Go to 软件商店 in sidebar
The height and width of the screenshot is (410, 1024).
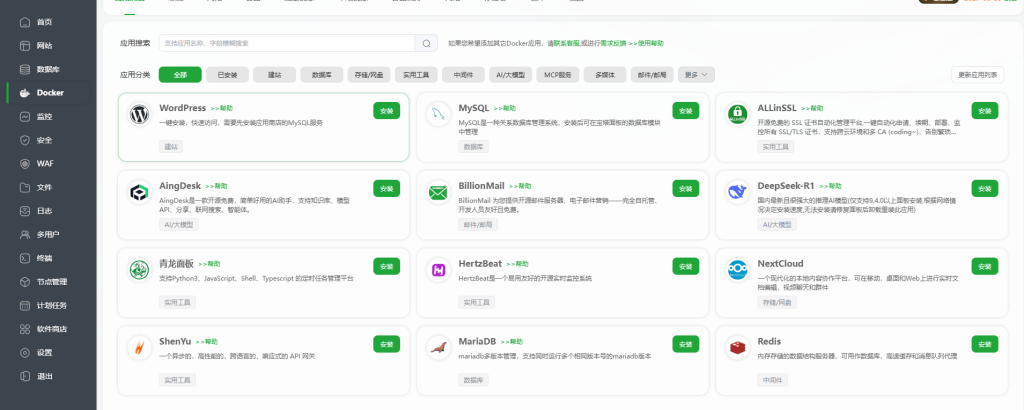pos(52,329)
